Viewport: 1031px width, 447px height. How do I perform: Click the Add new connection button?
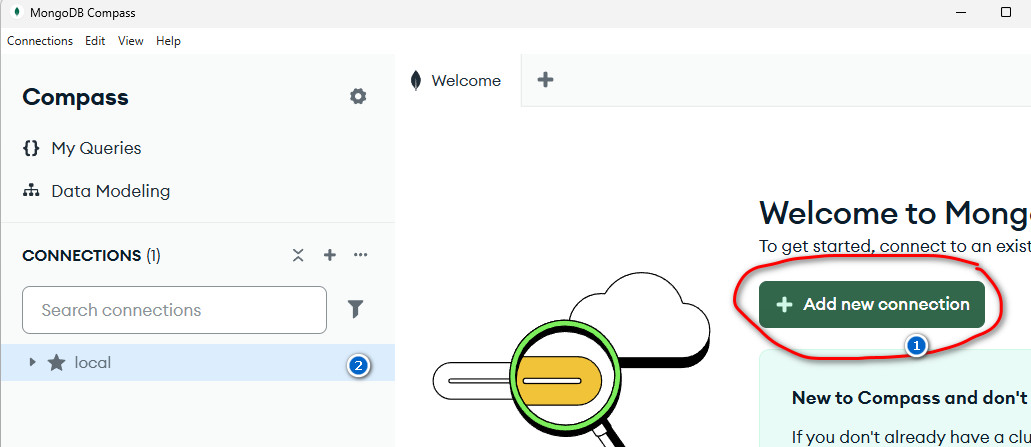pos(871,304)
